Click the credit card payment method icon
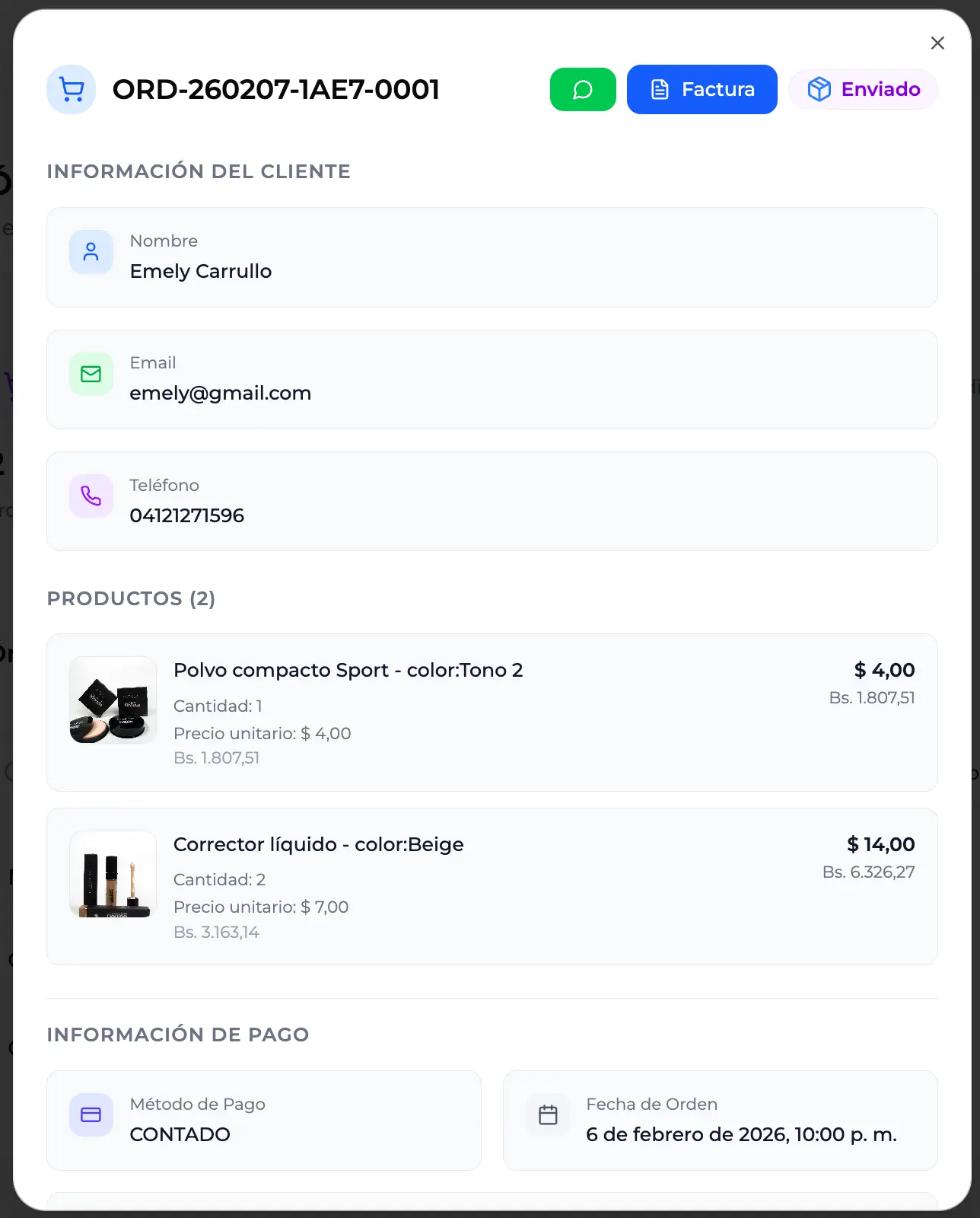980x1218 pixels. [91, 1115]
